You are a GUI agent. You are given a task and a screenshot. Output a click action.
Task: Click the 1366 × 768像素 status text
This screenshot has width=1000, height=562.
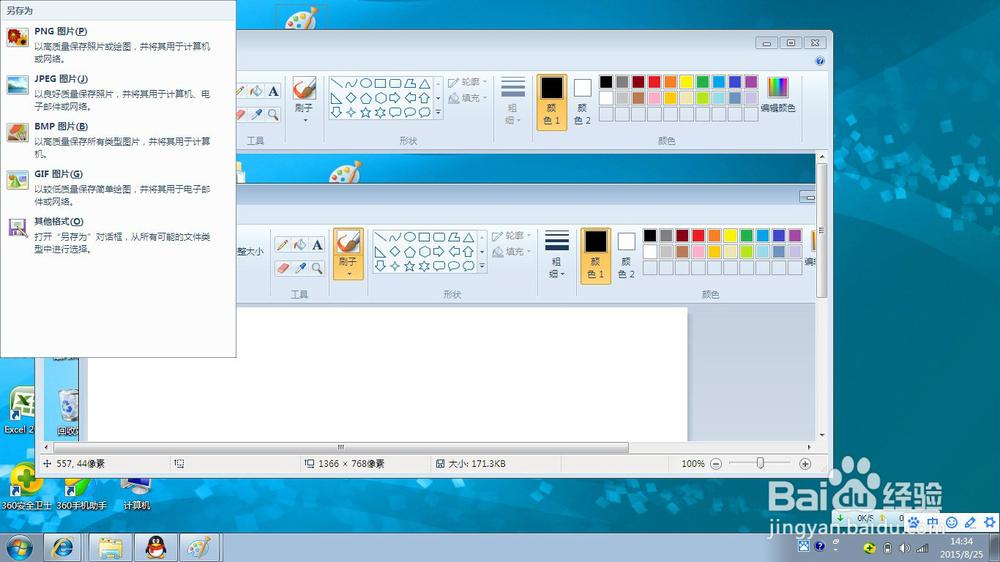[351, 464]
